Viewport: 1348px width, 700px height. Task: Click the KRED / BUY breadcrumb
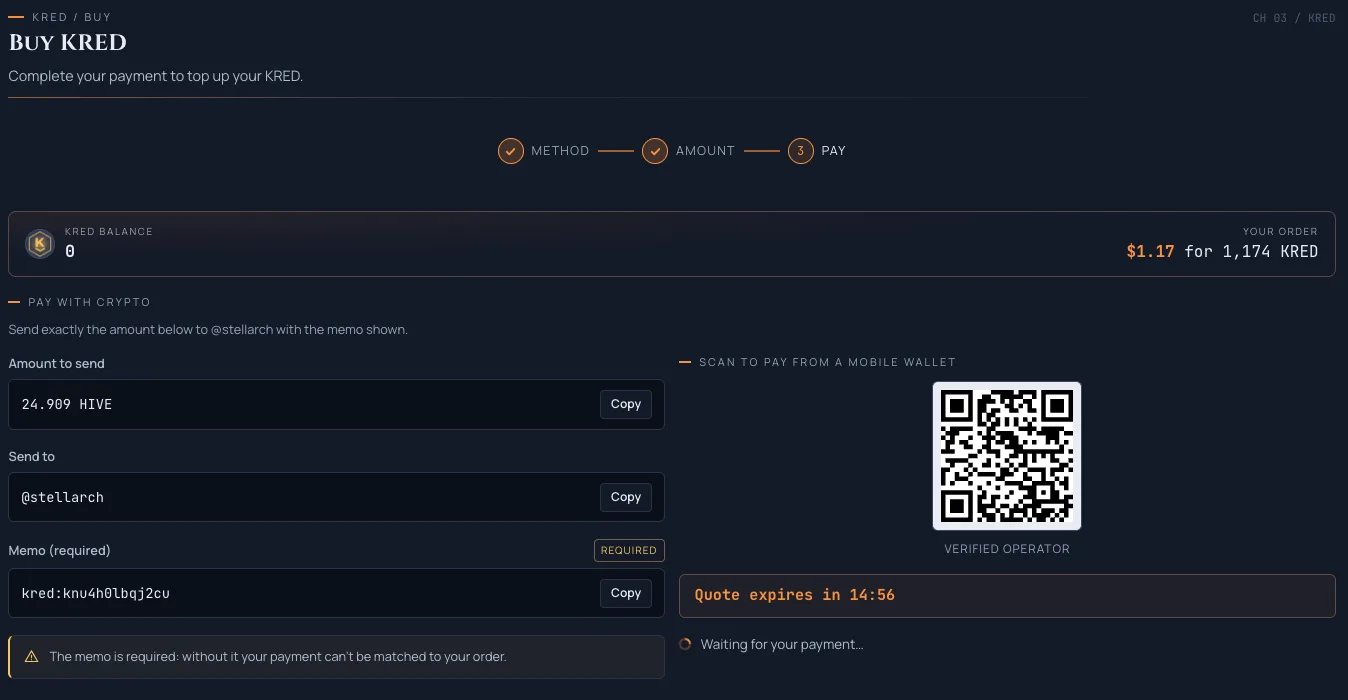click(71, 17)
